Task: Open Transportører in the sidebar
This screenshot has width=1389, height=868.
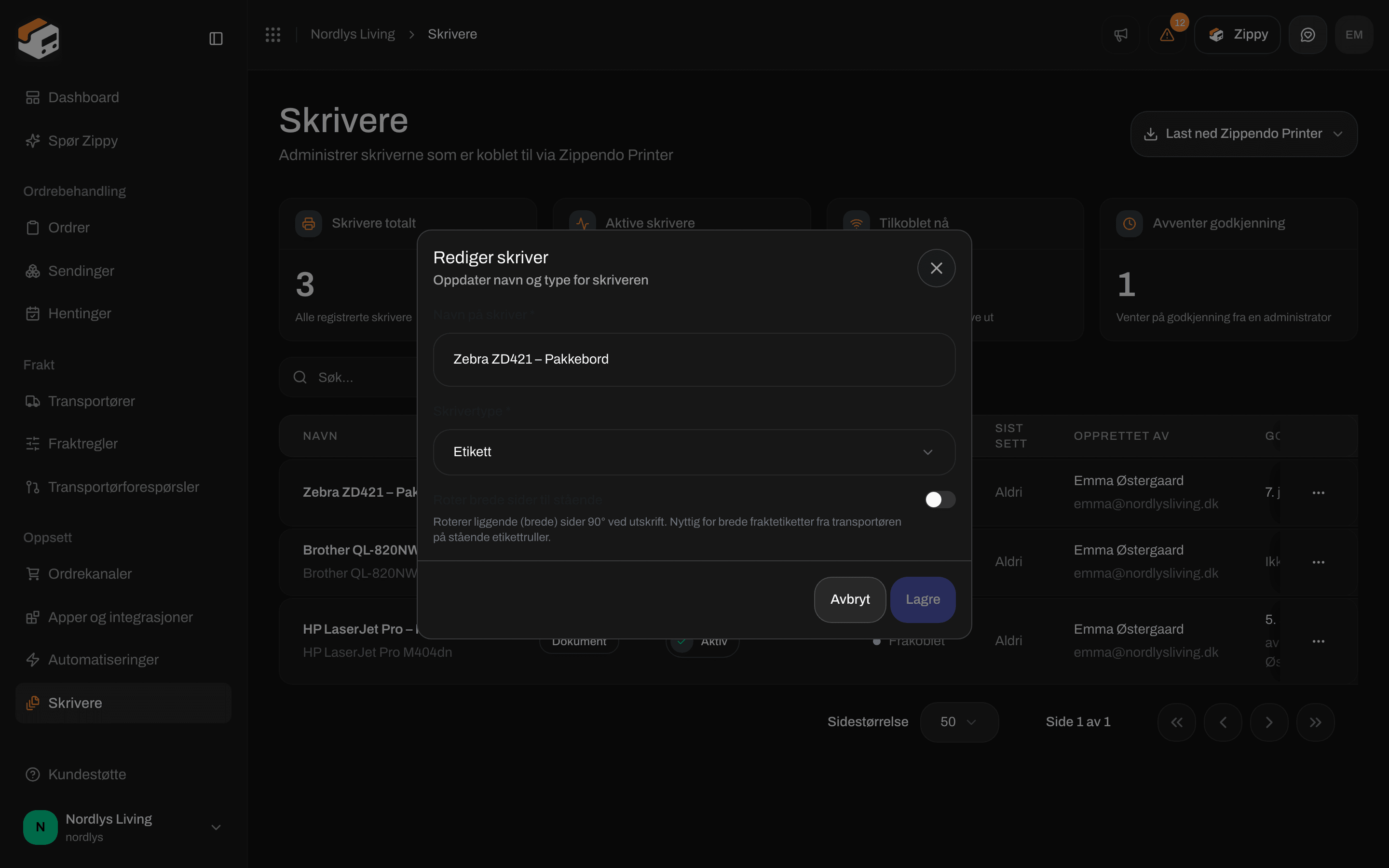Action: click(x=123, y=401)
